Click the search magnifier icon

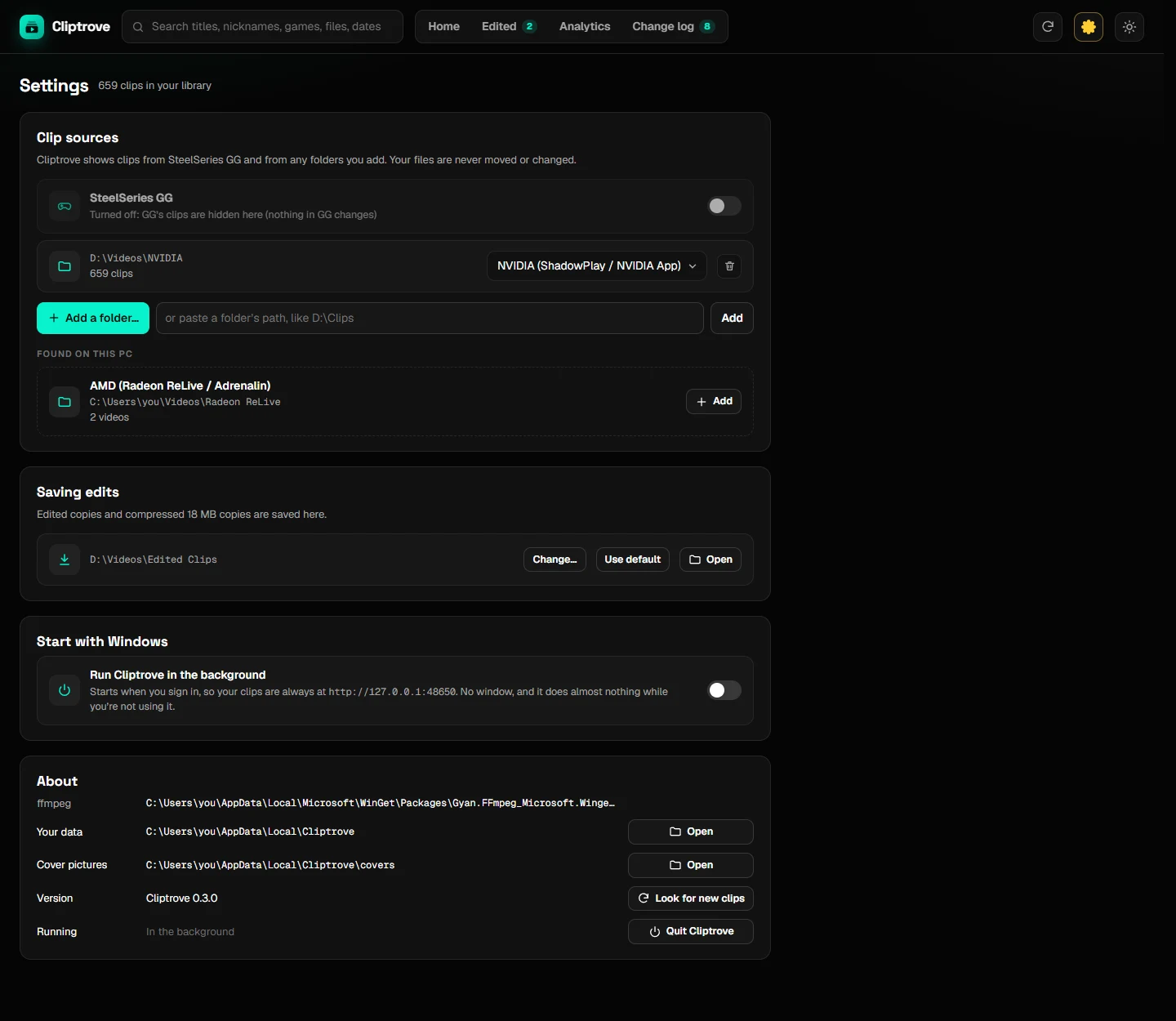138,27
